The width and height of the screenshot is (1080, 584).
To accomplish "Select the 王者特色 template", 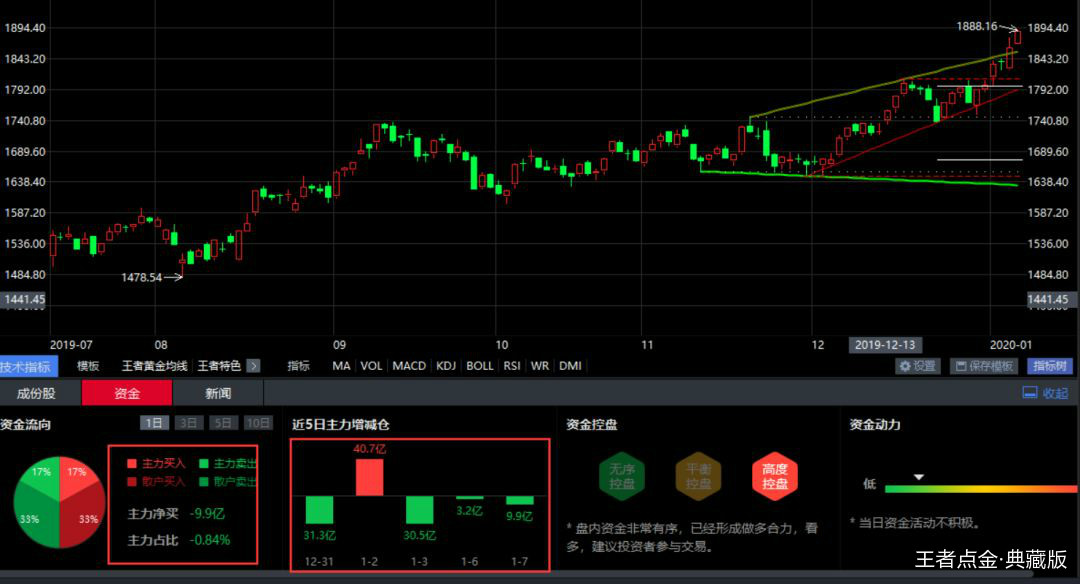I will [x=219, y=366].
